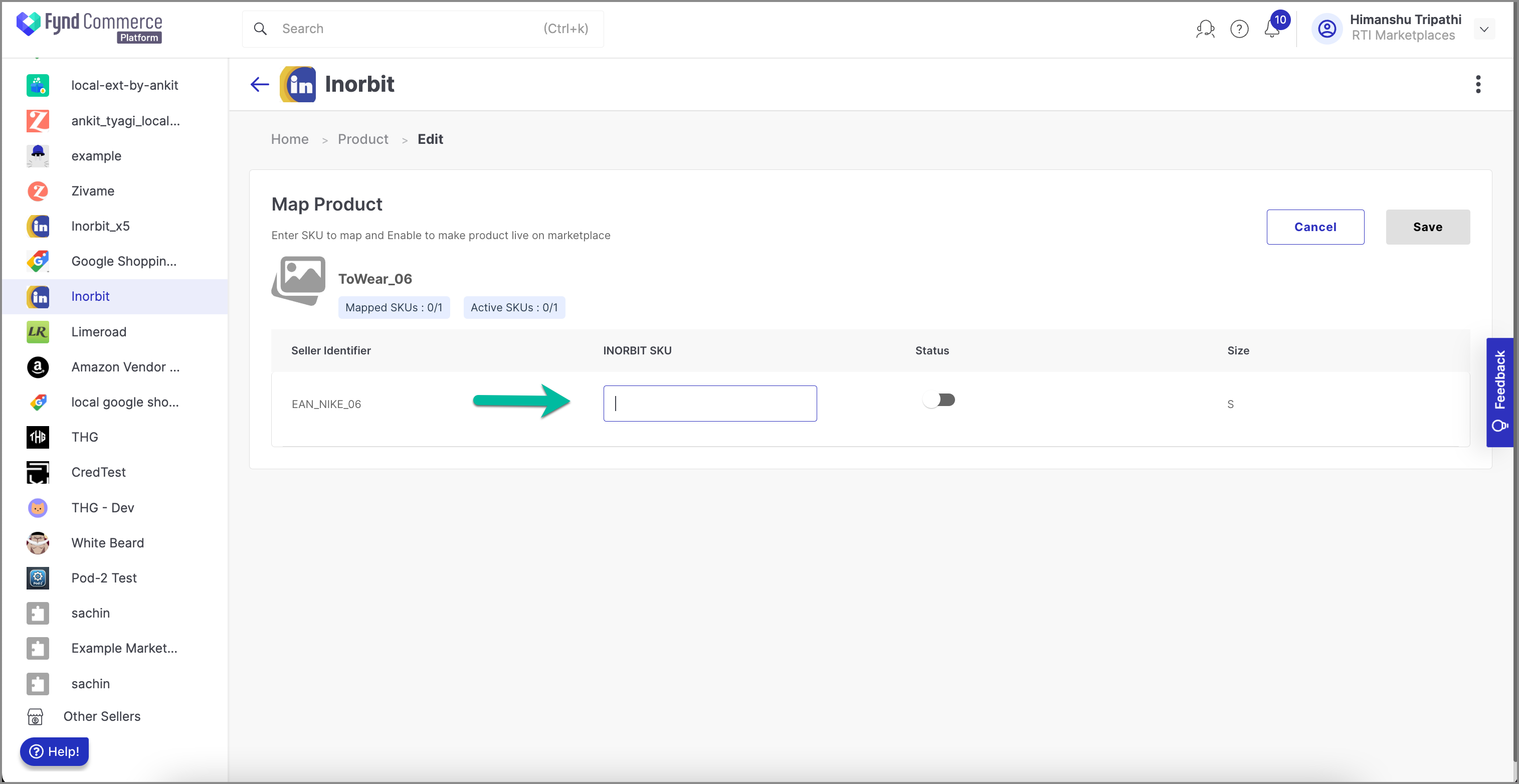1519x784 pixels.
Task: Click the THG logo icon
Action: pyautogui.click(x=38, y=438)
